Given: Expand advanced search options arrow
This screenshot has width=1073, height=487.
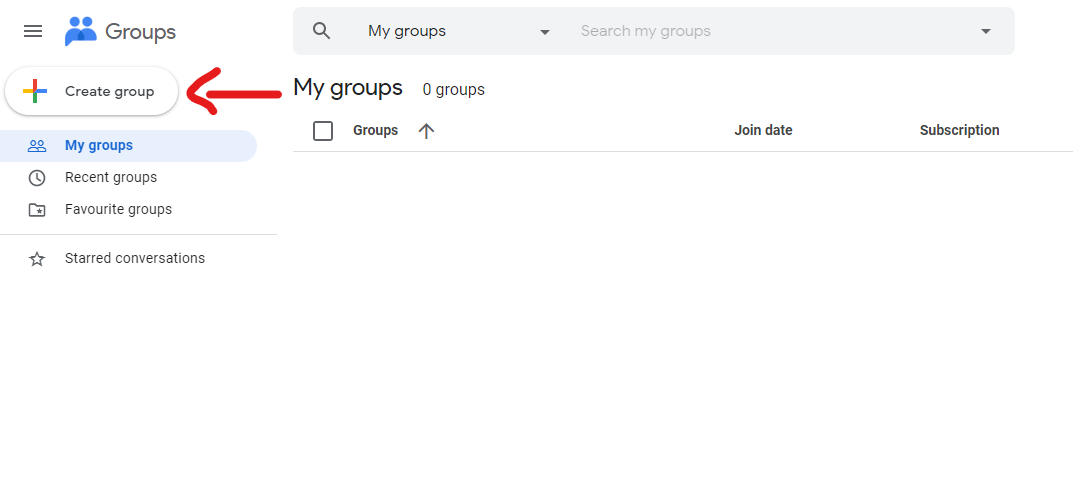Looking at the screenshot, I should (x=985, y=31).
